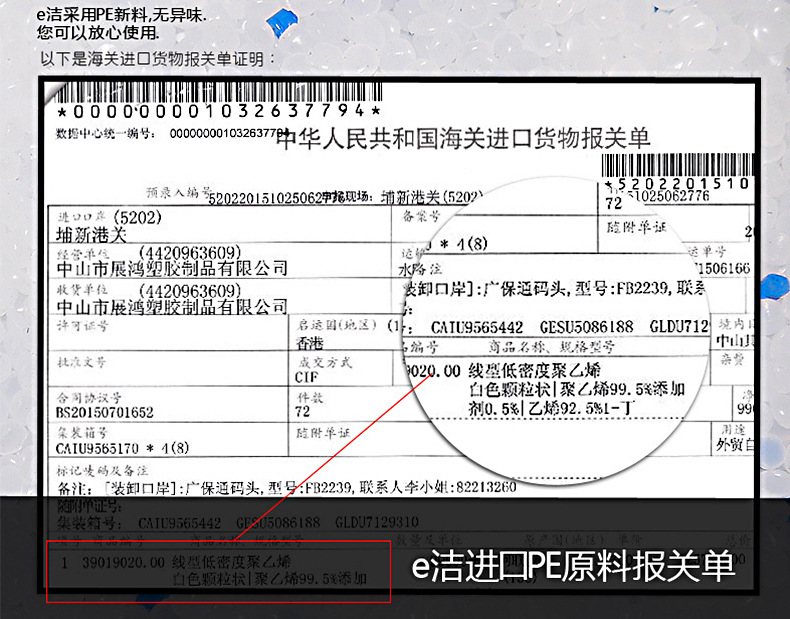Click the label '许可证号'
The height and width of the screenshot is (619, 790).
pos(82,326)
